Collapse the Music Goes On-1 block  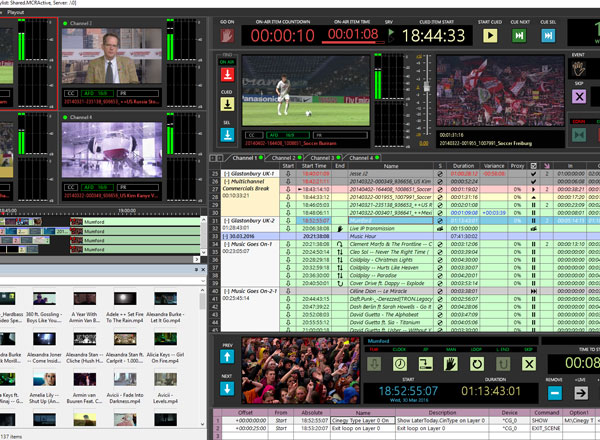pos(228,244)
